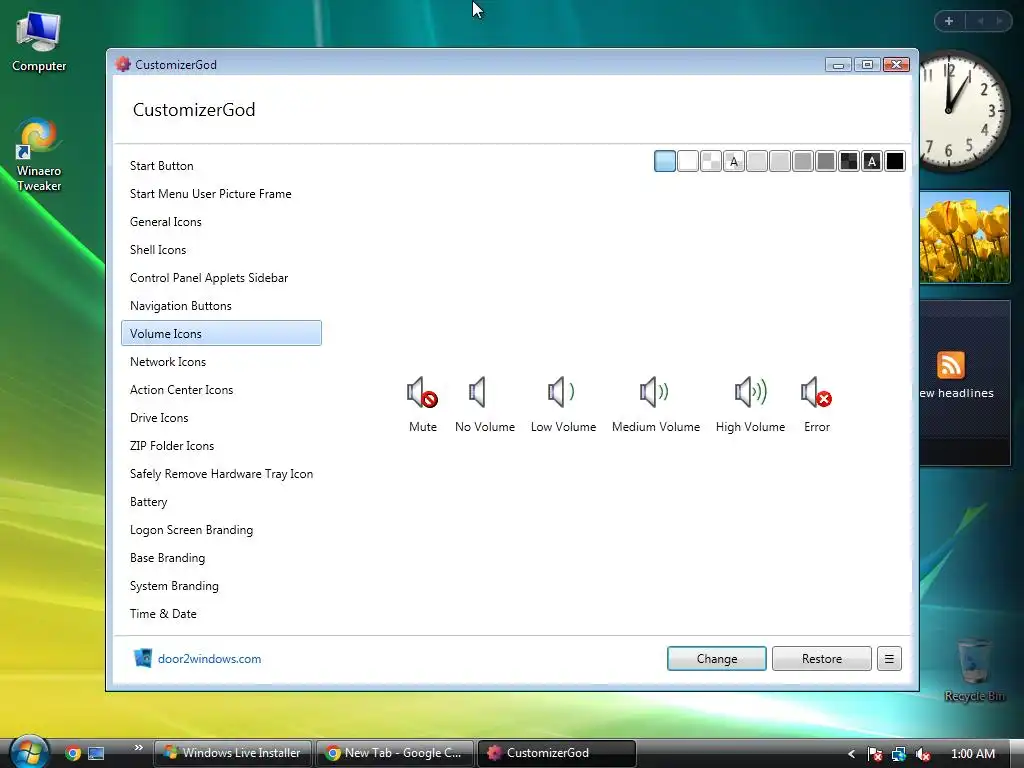Click CustomizerGod taskbar button
This screenshot has width=1024, height=768.
(x=557, y=753)
